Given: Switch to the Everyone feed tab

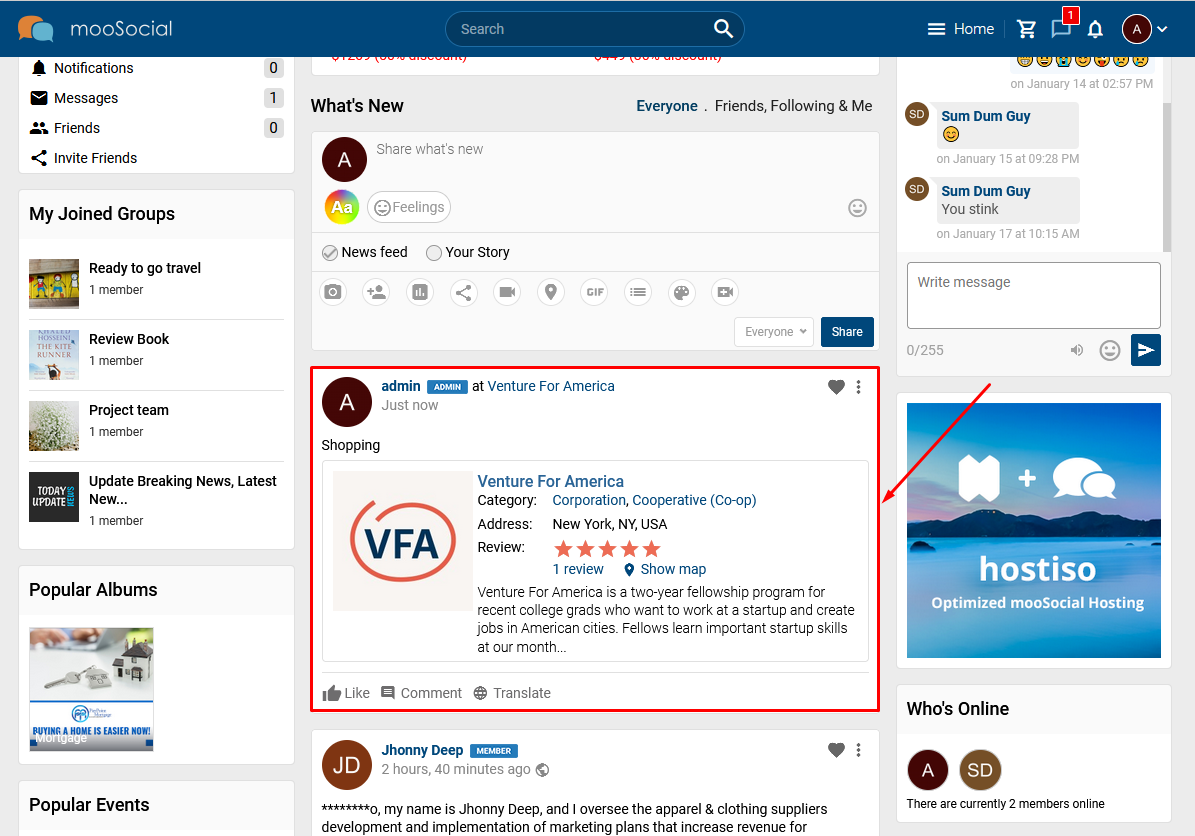Looking at the screenshot, I should (667, 106).
